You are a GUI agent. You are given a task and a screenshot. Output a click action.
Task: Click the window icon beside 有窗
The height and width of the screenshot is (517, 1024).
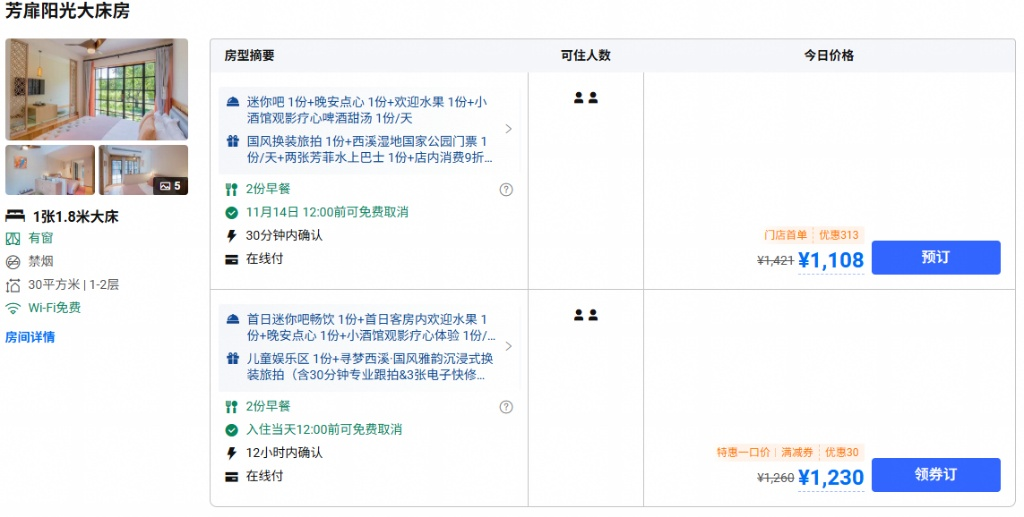coord(13,238)
